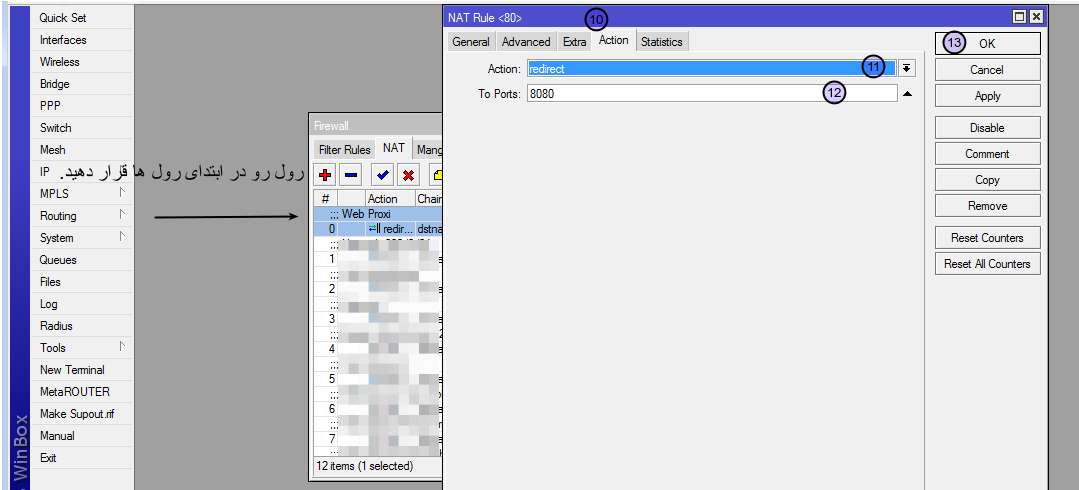Open New Terminal from the sidebar
The width and height of the screenshot is (1079, 490).
pyautogui.click(x=72, y=370)
